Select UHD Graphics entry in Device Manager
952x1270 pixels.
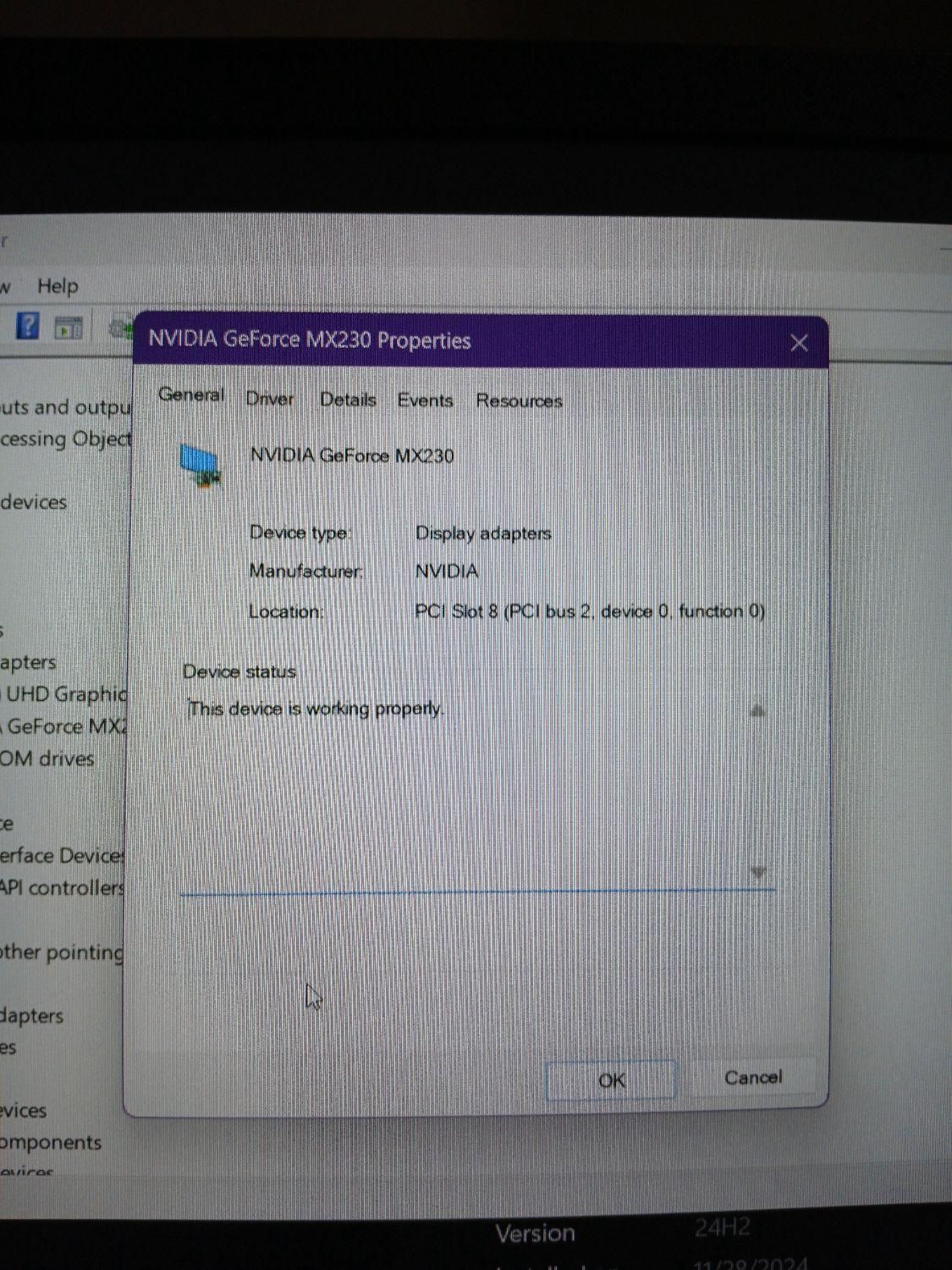(x=64, y=694)
